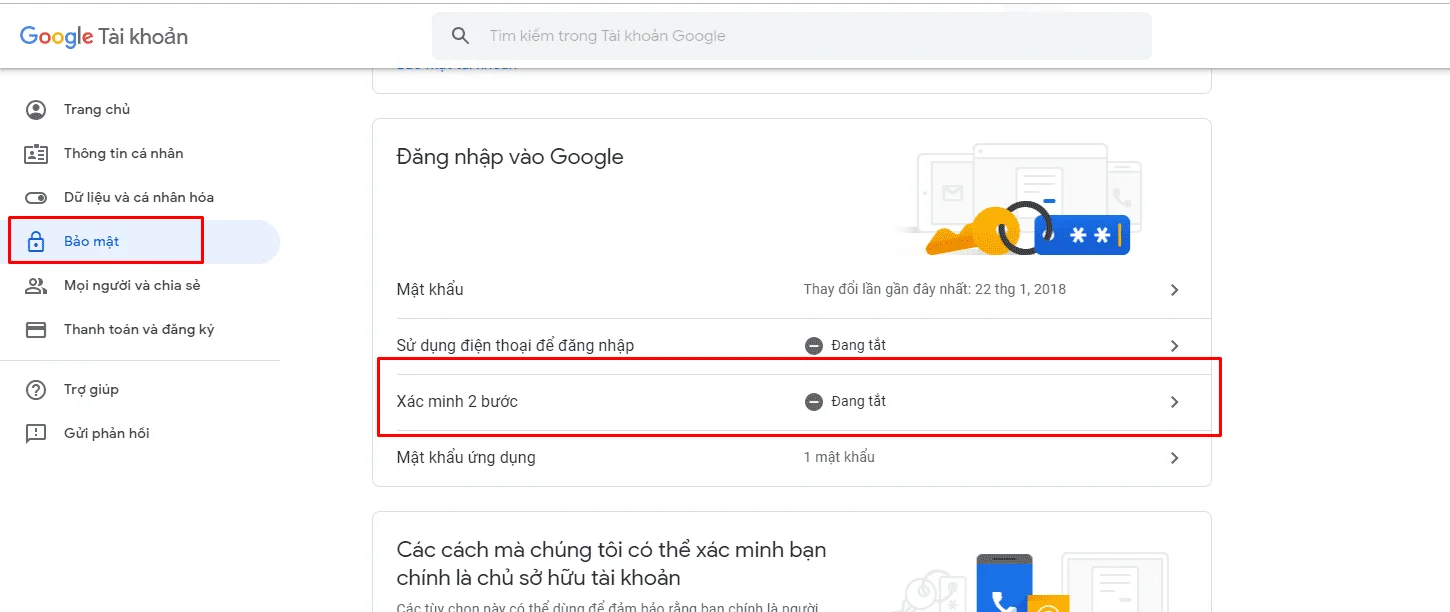This screenshot has width=1450, height=612.
Task: Click the Bảo mật lock icon
Action: (36, 242)
